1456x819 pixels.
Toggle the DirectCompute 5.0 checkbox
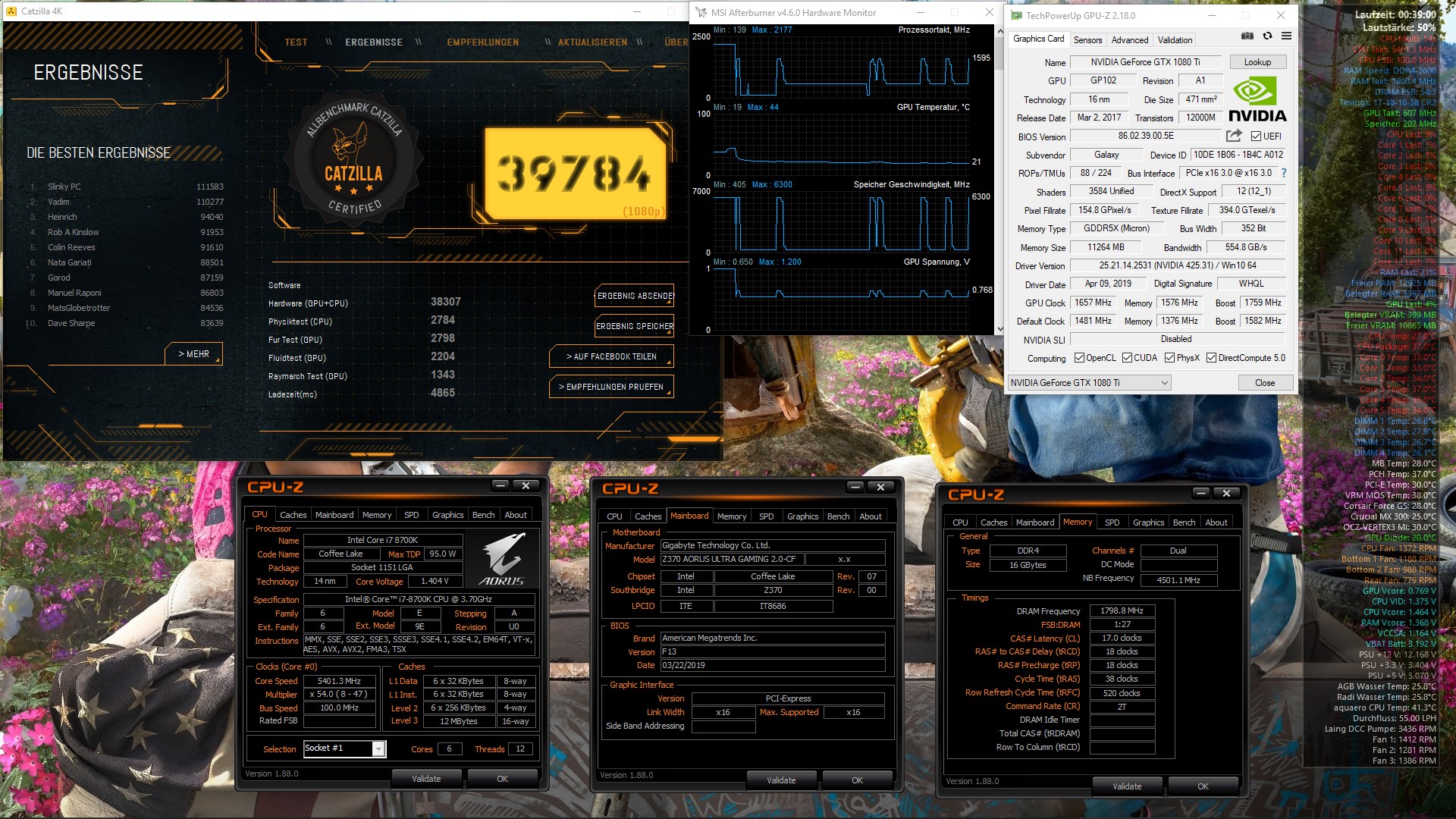click(x=1212, y=358)
